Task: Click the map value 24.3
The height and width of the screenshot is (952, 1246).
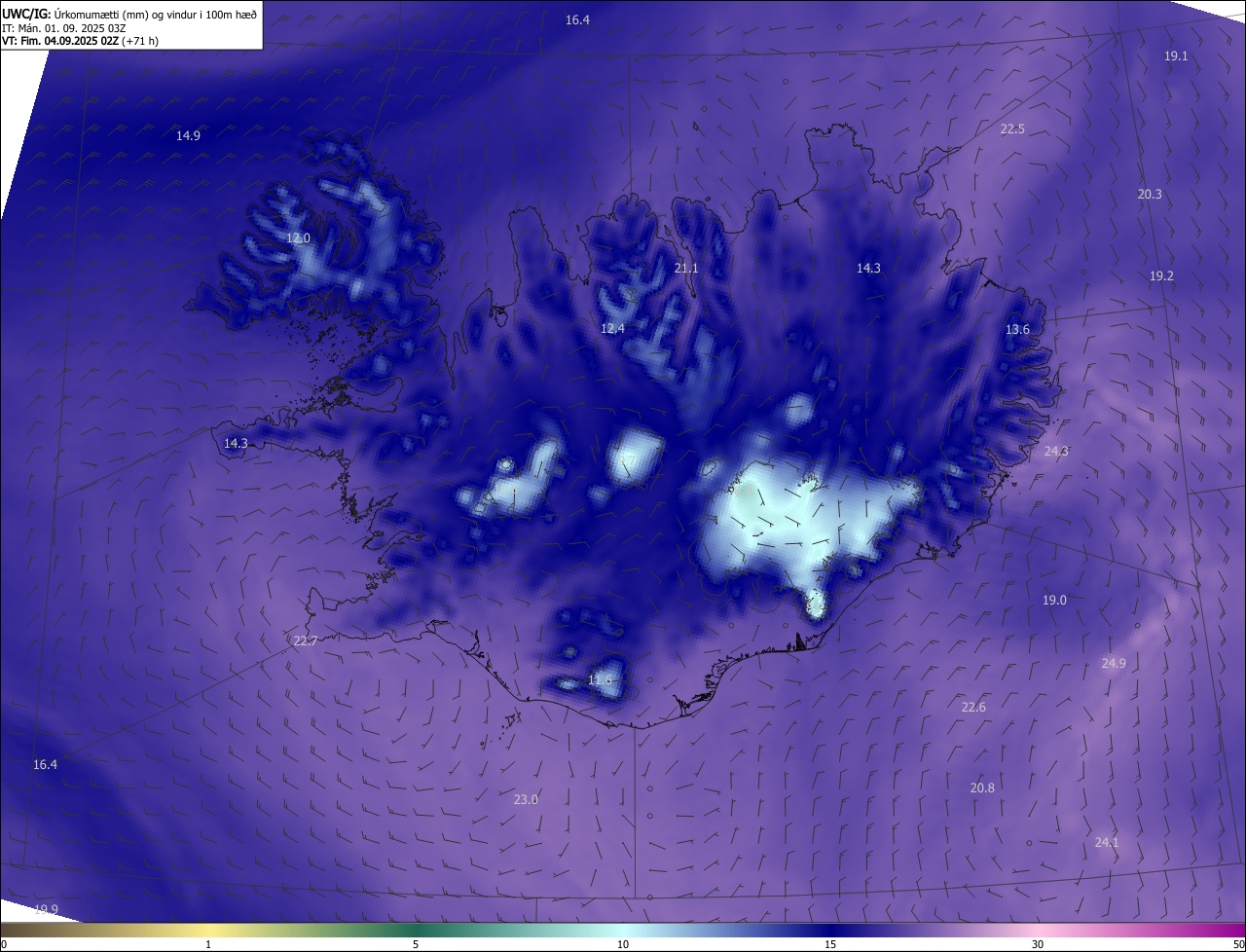Action: 1056,452
